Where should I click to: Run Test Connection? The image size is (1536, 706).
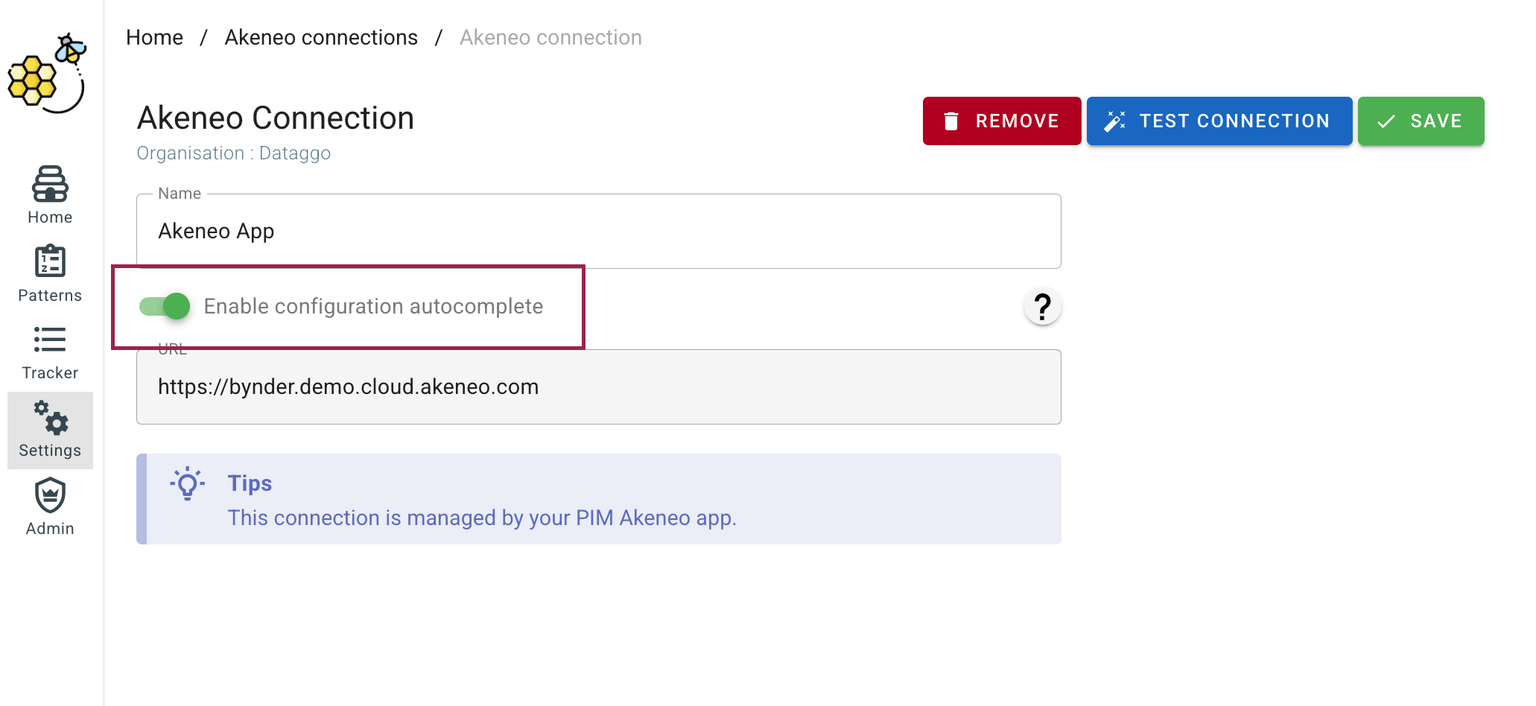[1219, 121]
